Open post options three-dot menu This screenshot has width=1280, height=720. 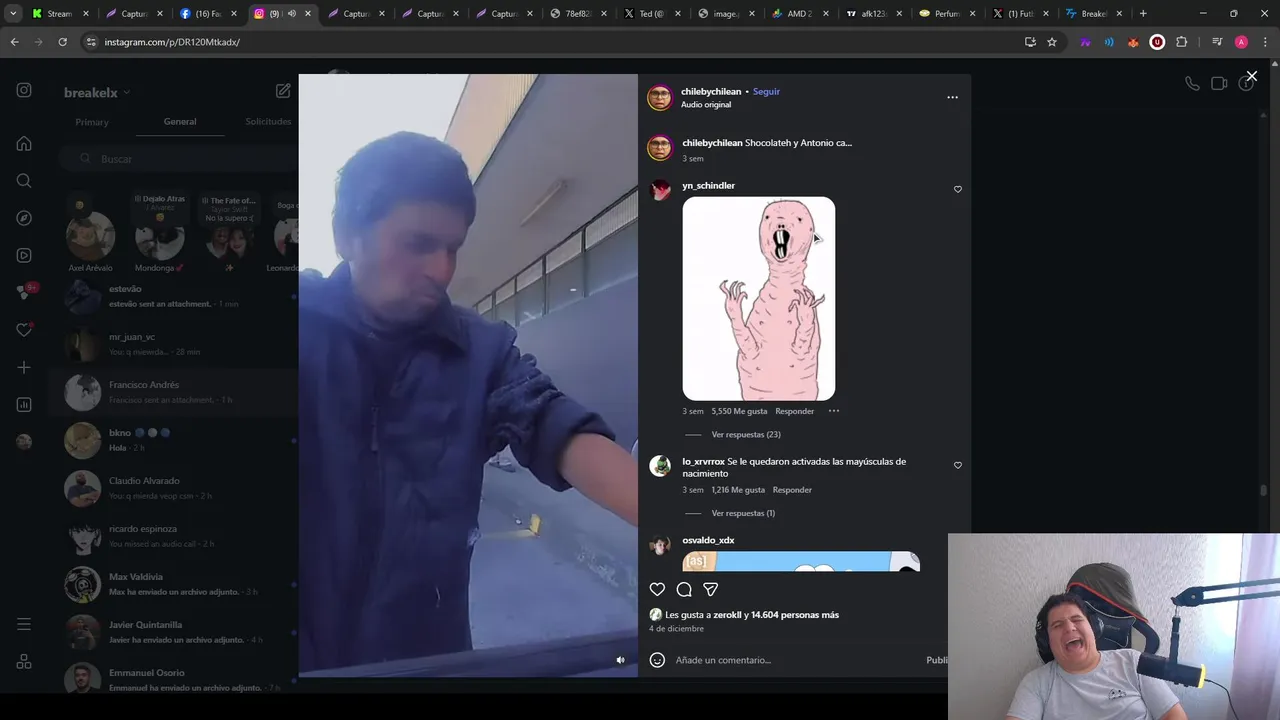click(x=952, y=97)
